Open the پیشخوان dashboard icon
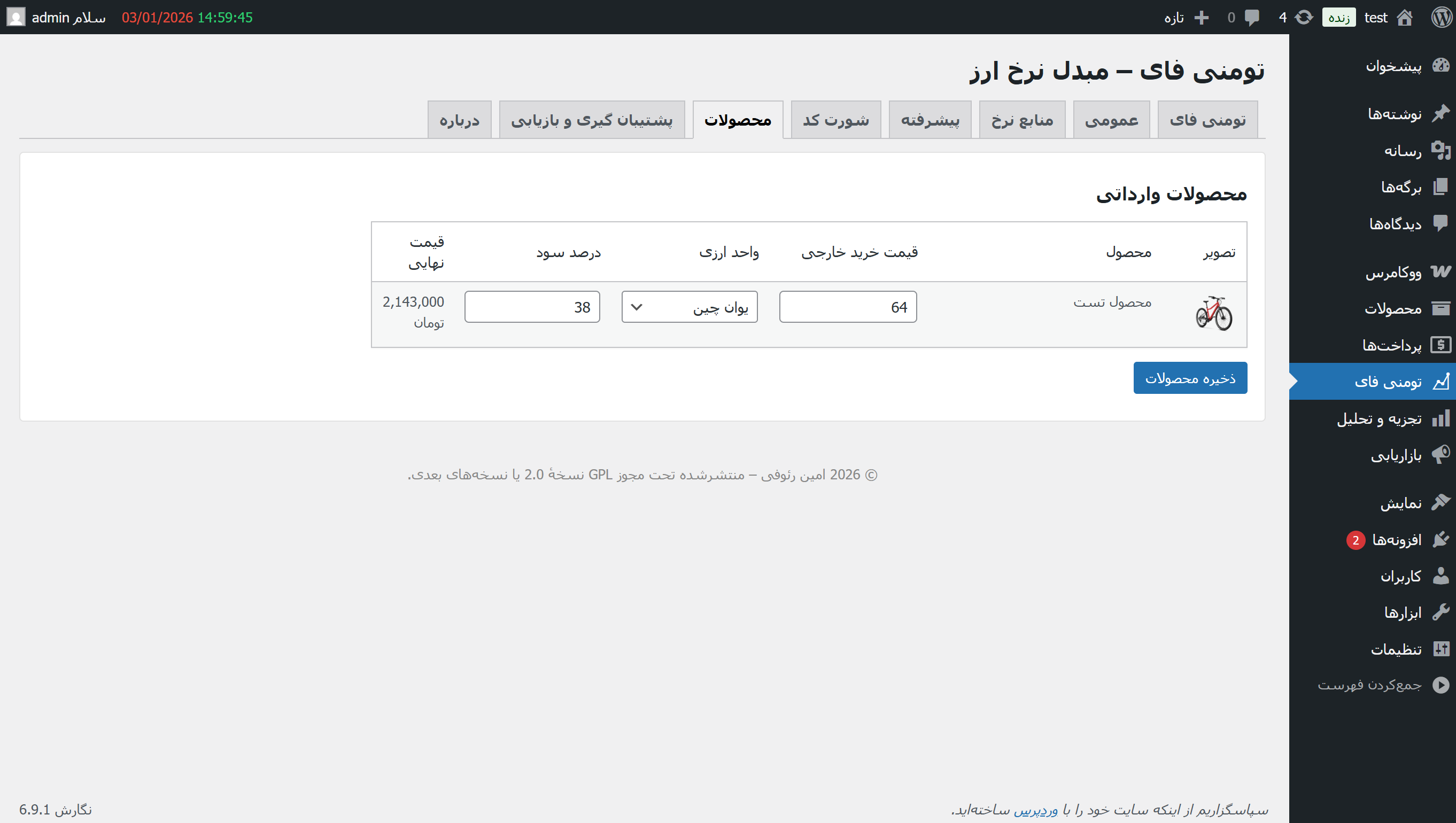The height and width of the screenshot is (823, 1456). 1442,65
